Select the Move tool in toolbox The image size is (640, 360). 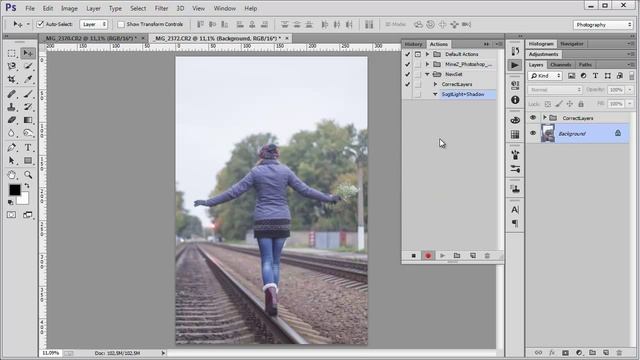(28, 53)
